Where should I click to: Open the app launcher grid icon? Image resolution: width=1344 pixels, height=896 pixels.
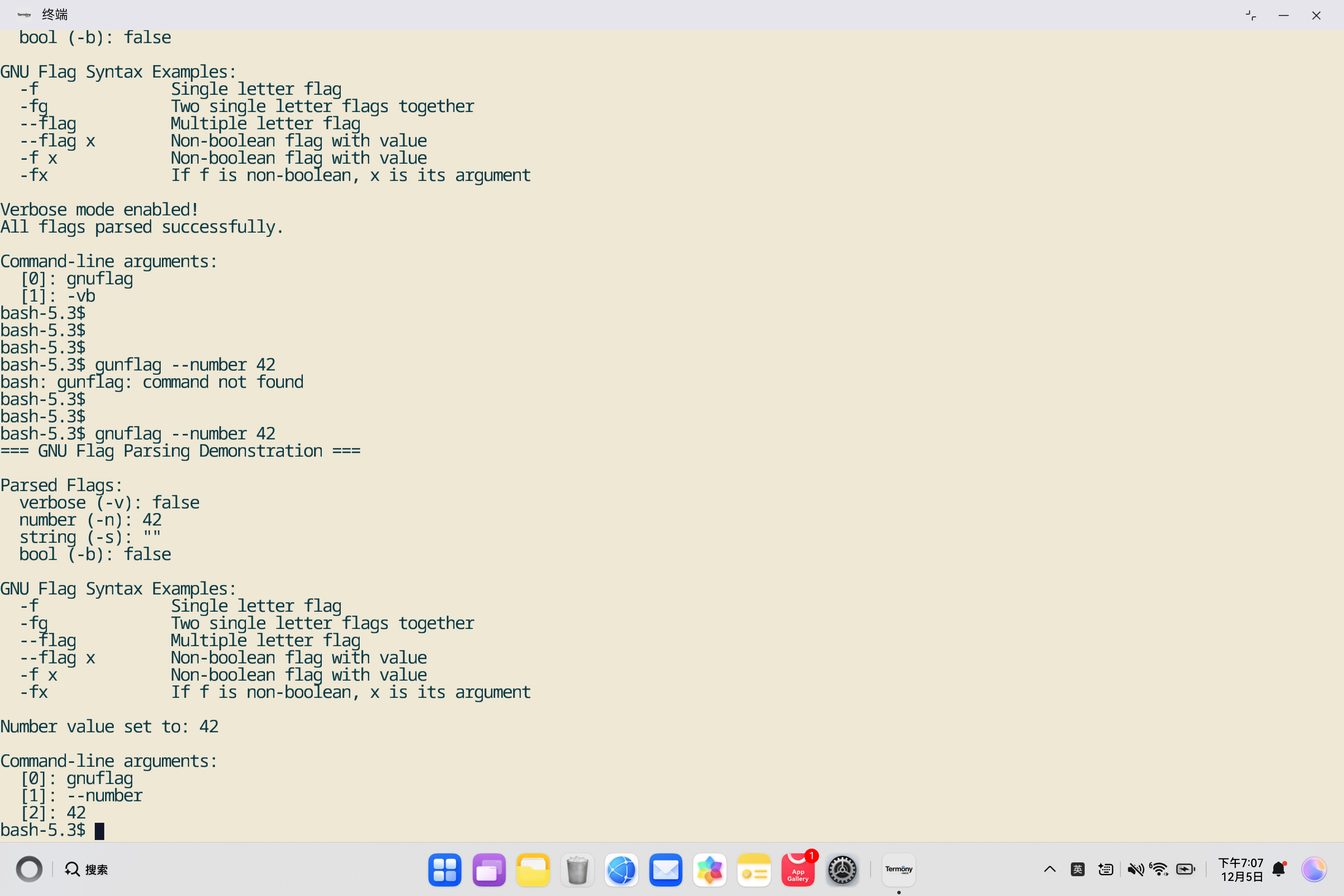pyautogui.click(x=445, y=870)
